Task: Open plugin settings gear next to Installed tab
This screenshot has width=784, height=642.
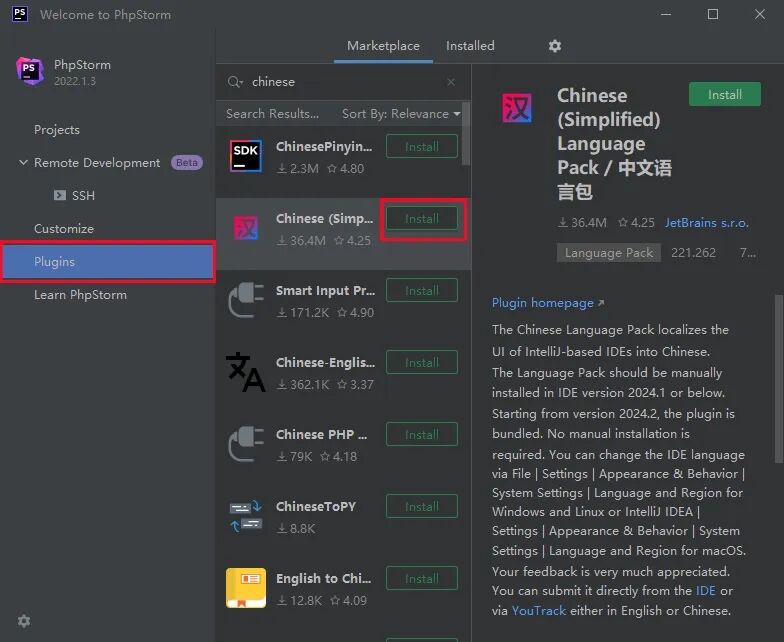Action: [x=554, y=46]
